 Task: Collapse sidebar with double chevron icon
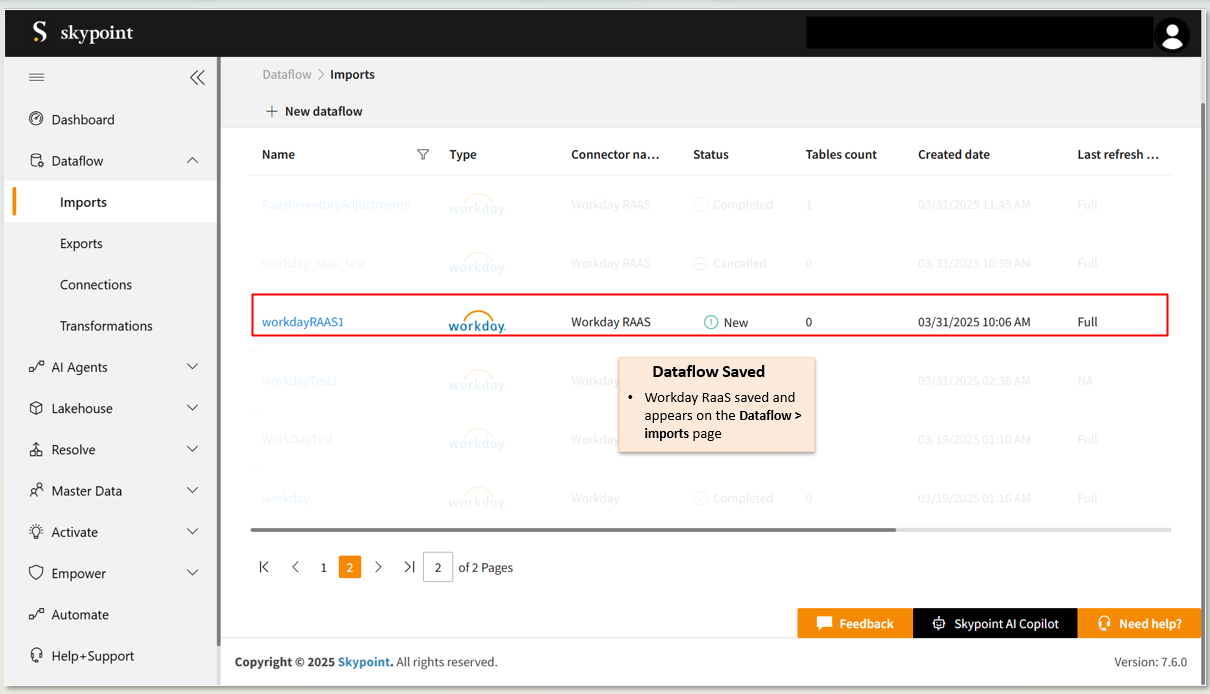click(x=197, y=77)
